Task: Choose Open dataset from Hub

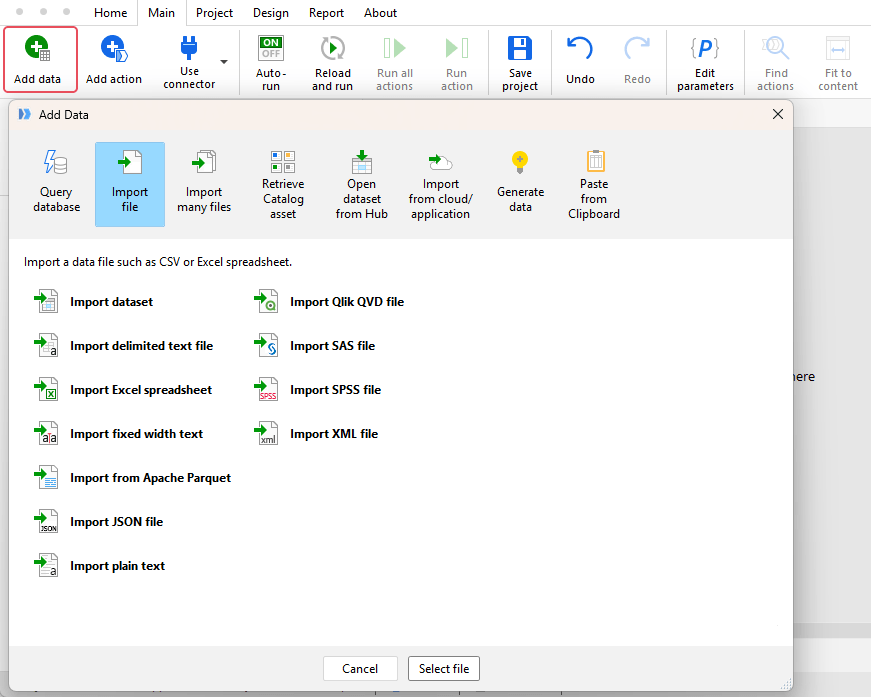Action: coord(362,184)
